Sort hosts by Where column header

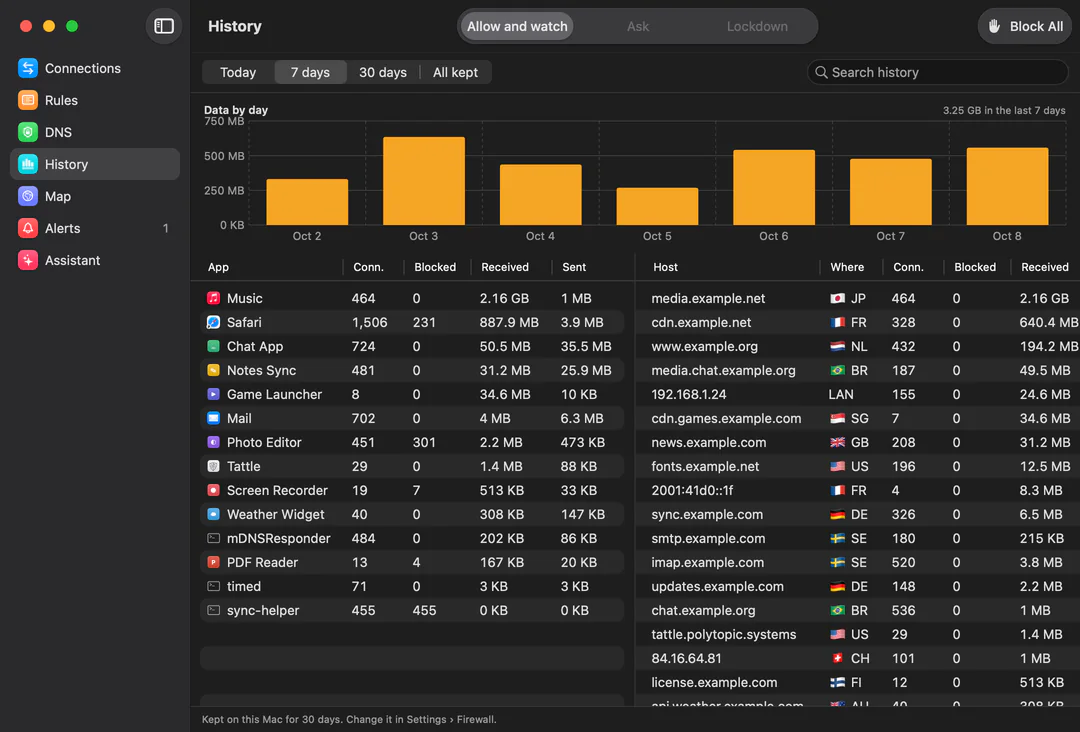847,267
